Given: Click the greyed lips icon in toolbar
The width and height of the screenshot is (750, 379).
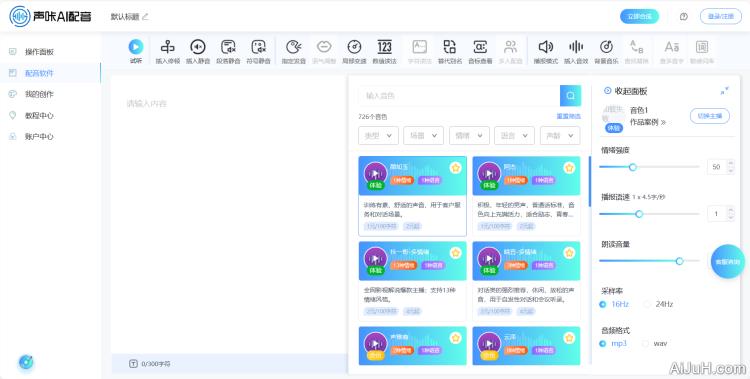Looking at the screenshot, I should point(324,46).
